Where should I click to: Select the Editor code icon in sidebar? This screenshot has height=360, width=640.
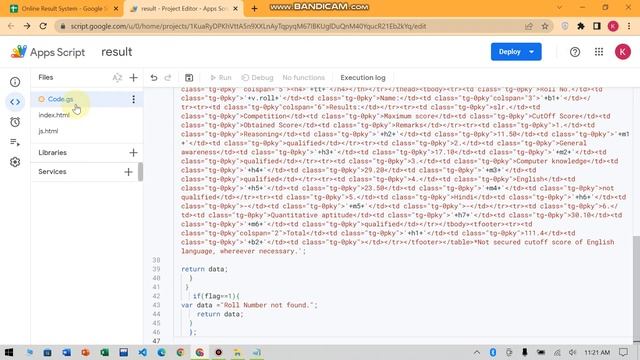coord(15,102)
